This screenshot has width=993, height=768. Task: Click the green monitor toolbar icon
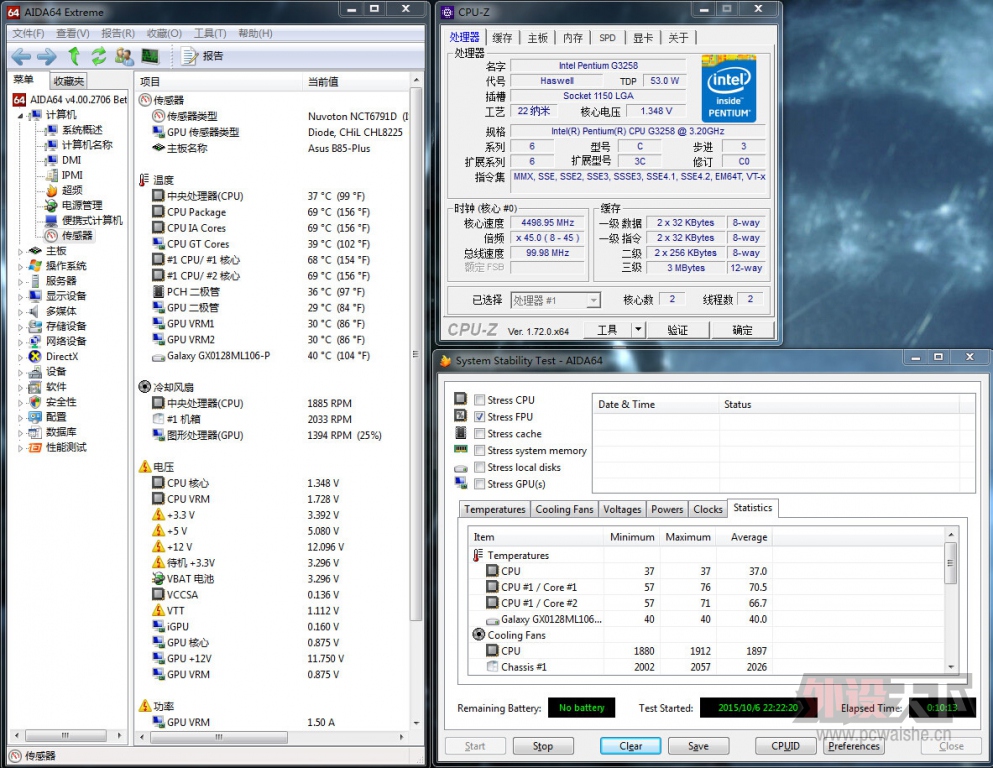[x=150, y=56]
